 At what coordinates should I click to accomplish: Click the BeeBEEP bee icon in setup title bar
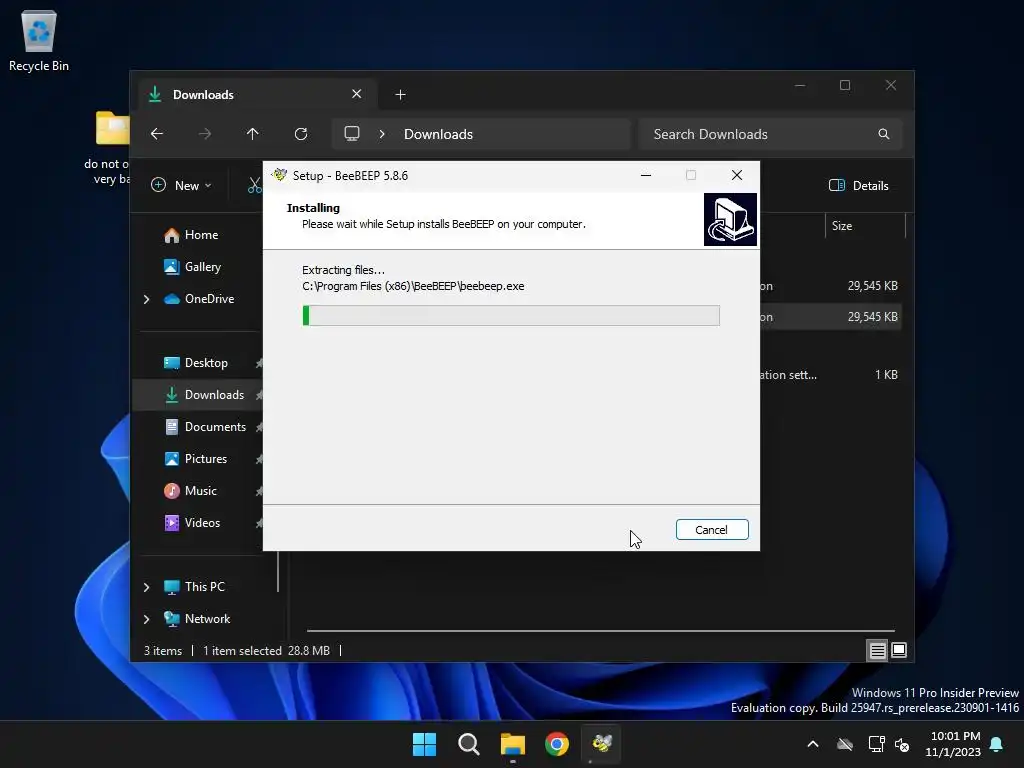click(280, 175)
